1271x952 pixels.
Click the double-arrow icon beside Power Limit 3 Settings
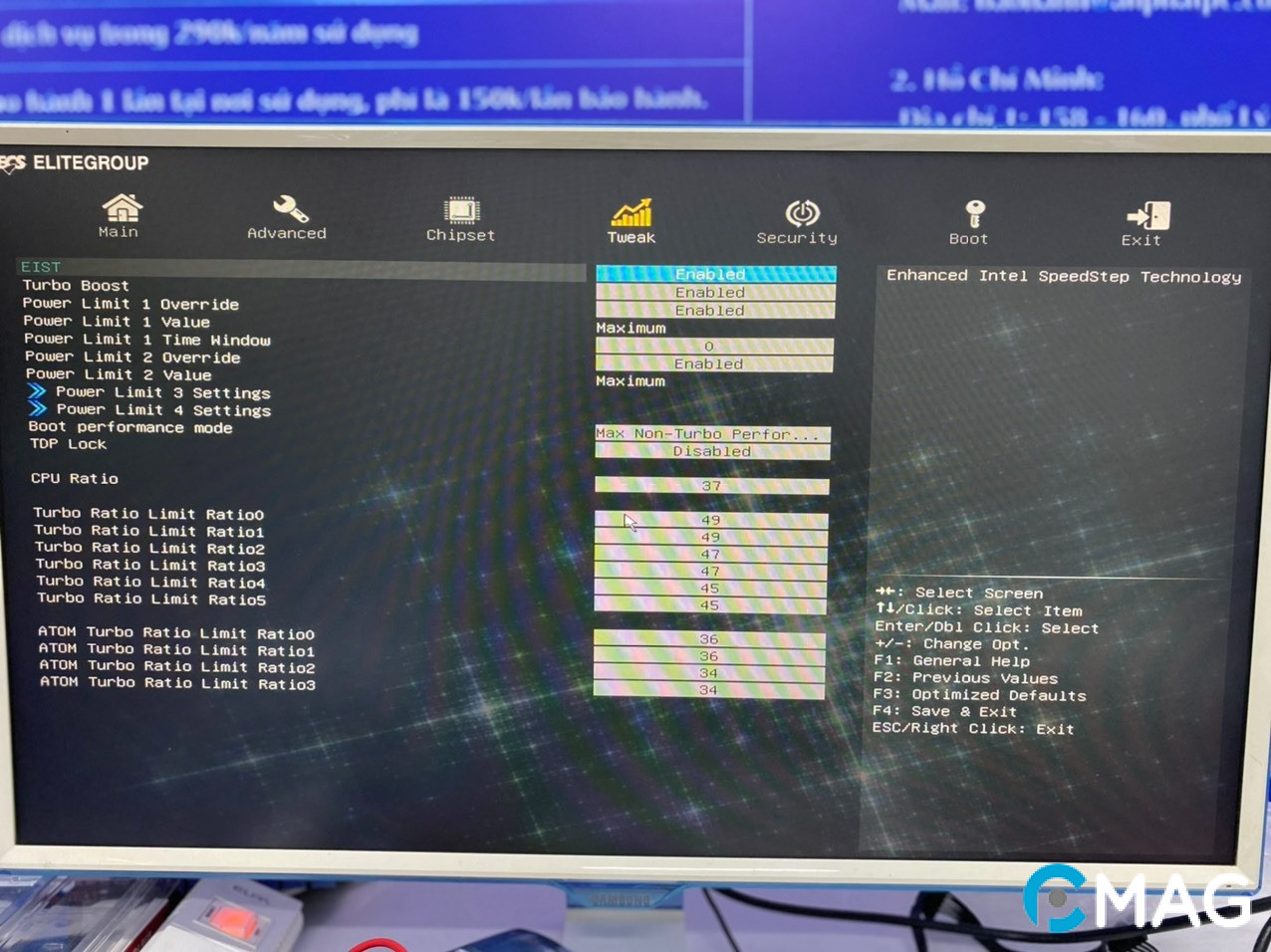[x=38, y=391]
